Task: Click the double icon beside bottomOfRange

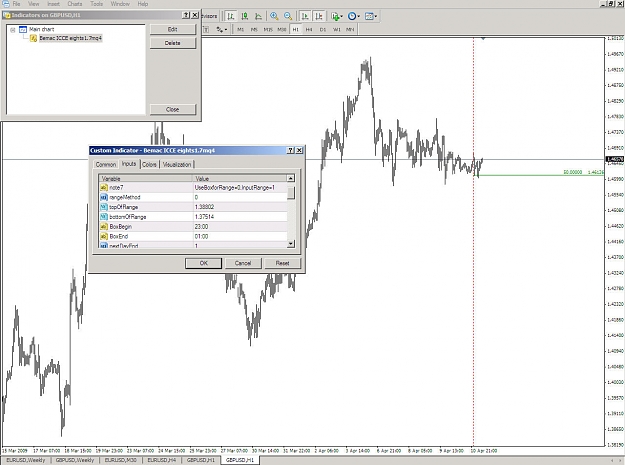Action: [x=104, y=217]
